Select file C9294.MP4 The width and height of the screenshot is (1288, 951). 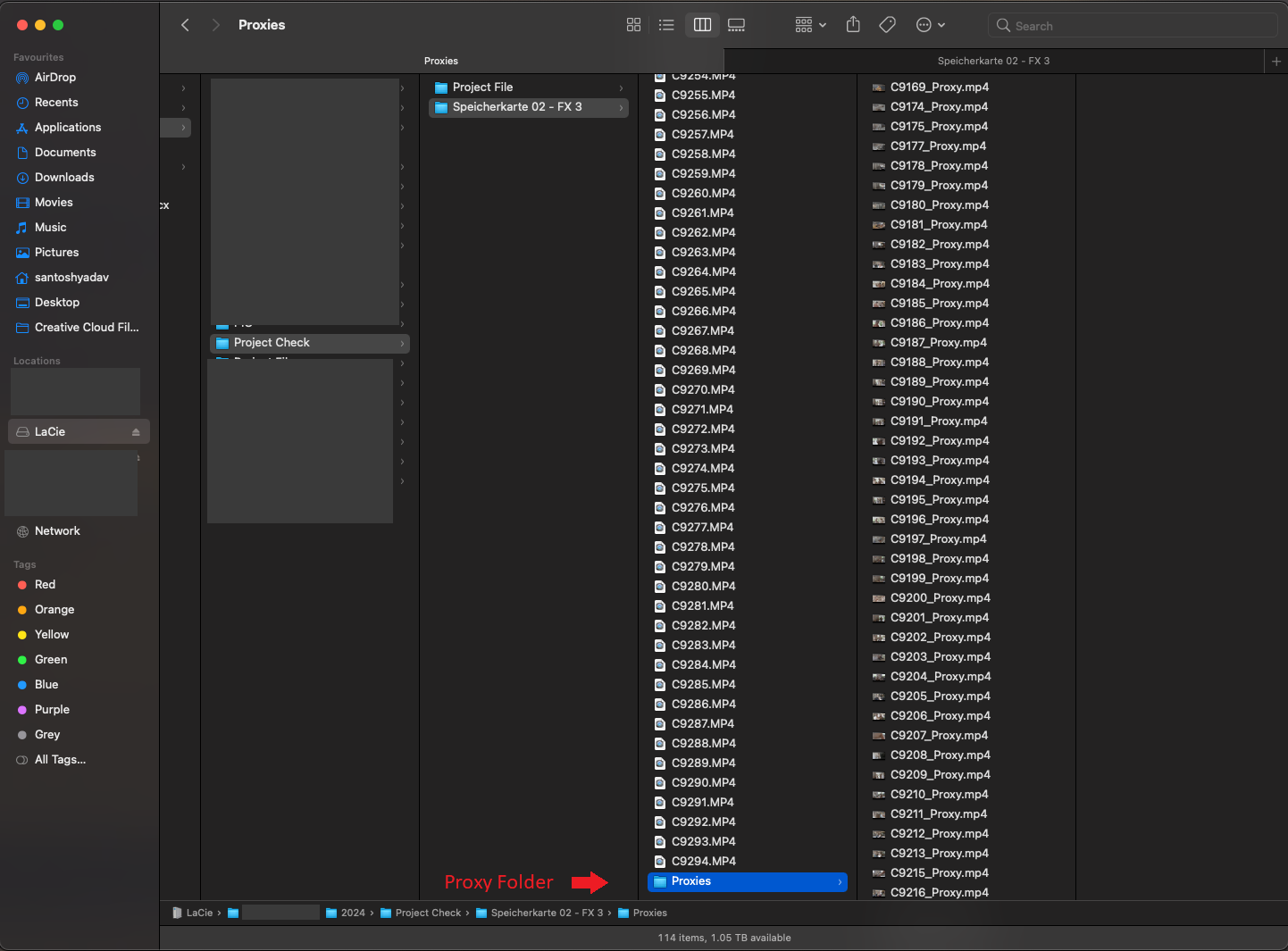[x=703, y=862]
